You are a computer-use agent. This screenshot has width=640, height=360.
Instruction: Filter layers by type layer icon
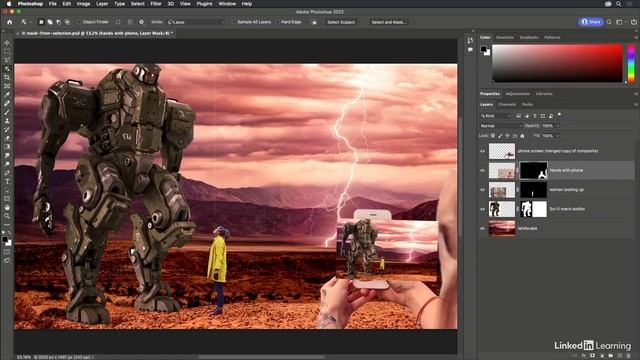tap(535, 116)
